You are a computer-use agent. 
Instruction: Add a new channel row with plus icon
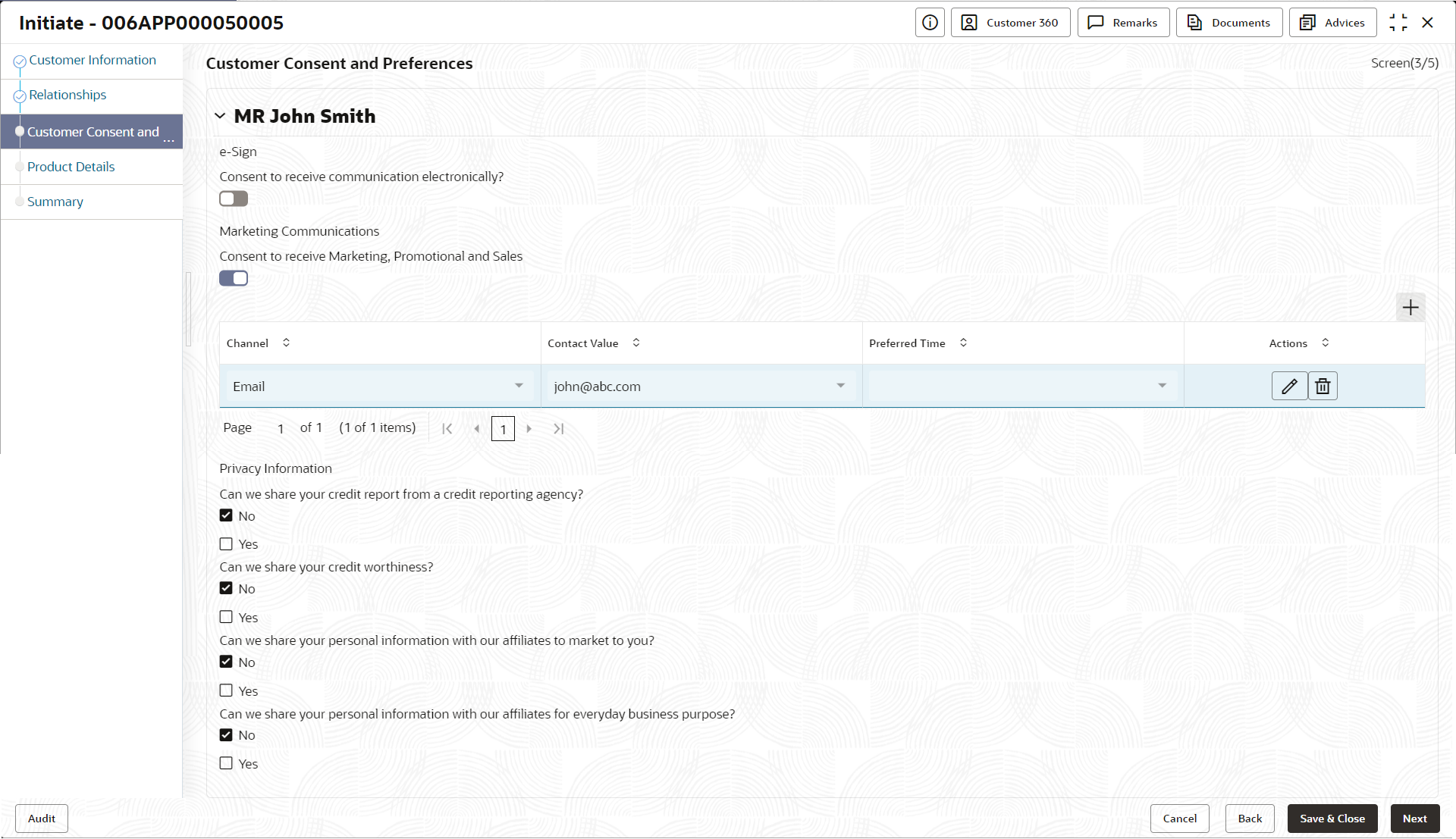tap(1410, 308)
